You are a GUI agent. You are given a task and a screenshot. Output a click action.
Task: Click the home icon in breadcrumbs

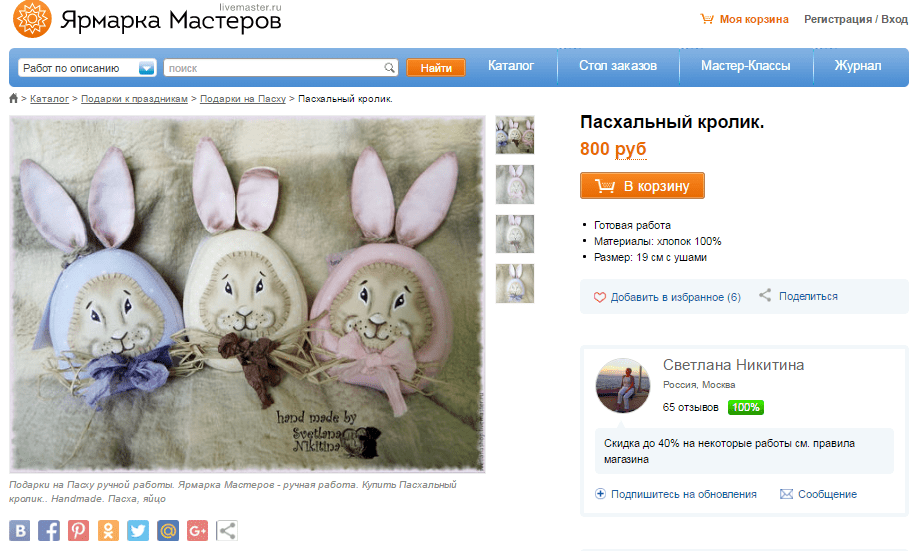(13, 98)
